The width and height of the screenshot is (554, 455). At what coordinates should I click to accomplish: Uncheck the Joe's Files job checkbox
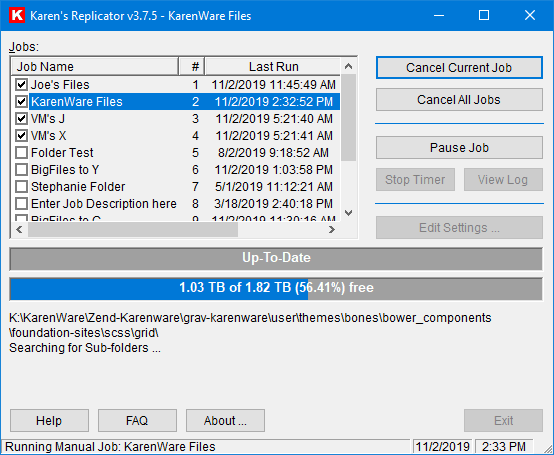[22, 85]
